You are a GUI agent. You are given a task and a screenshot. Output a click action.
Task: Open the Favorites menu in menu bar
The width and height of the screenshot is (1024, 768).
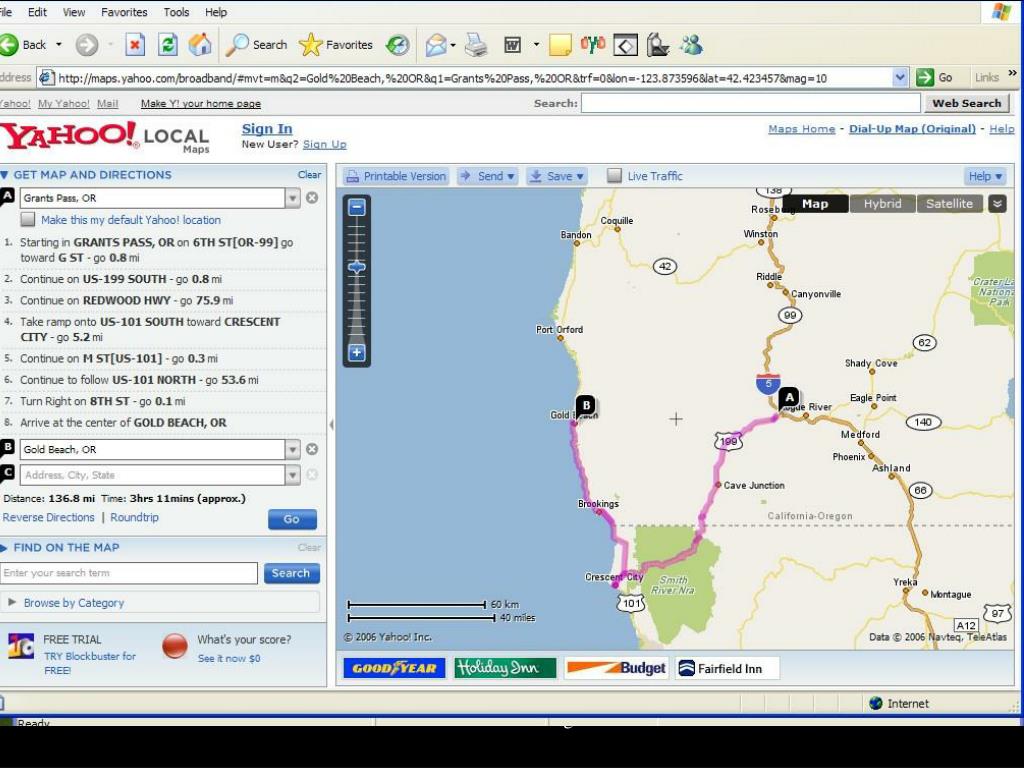coord(124,12)
